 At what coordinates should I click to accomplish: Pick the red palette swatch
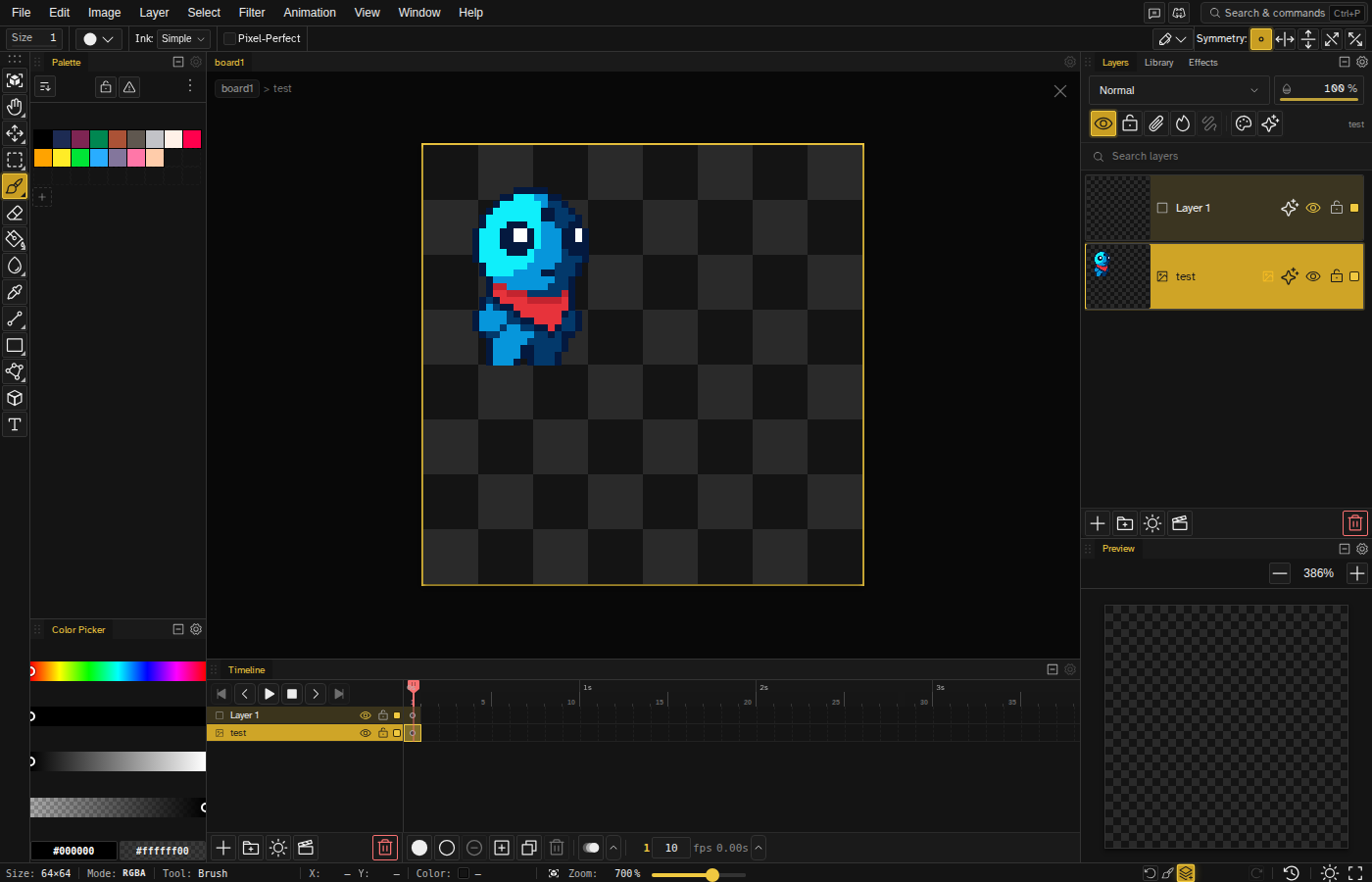(192, 139)
